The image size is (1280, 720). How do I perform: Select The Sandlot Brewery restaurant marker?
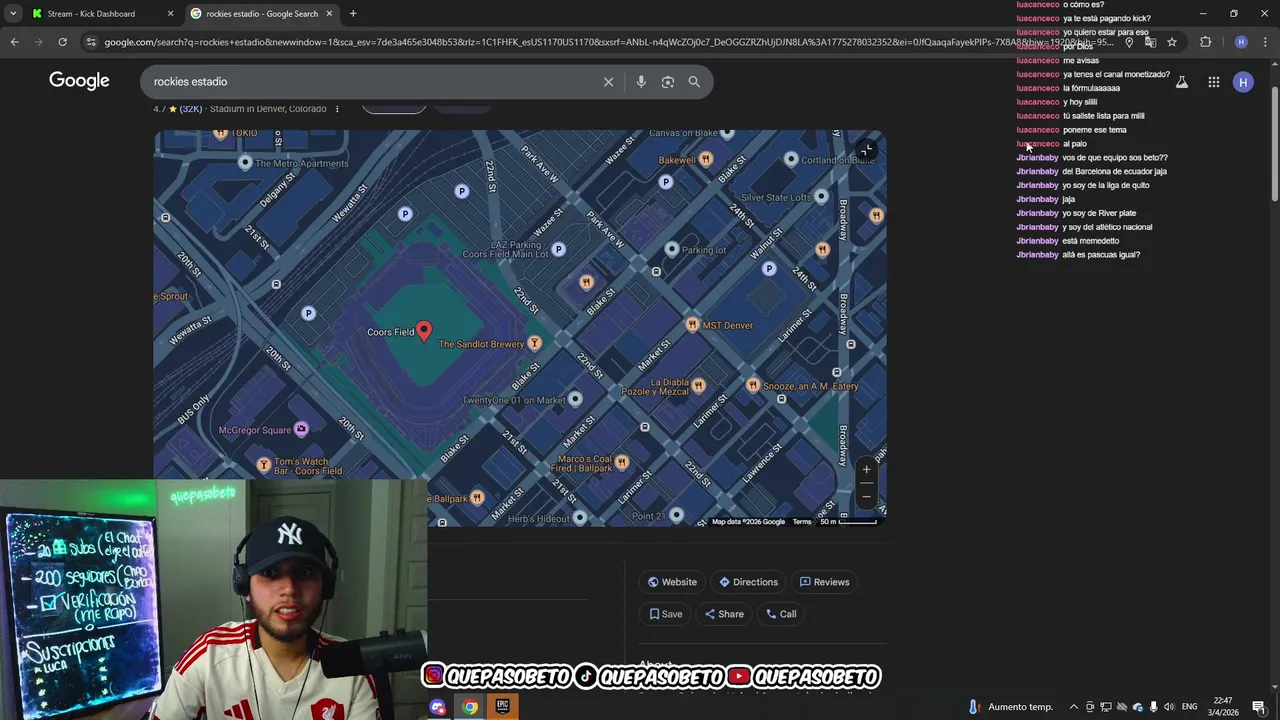(x=535, y=344)
